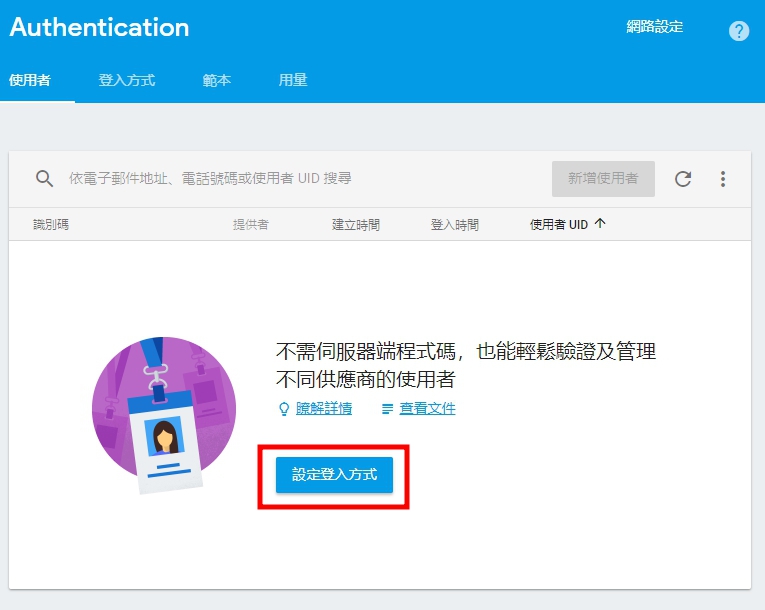
Task: Open the 用量 tab
Action: (293, 80)
